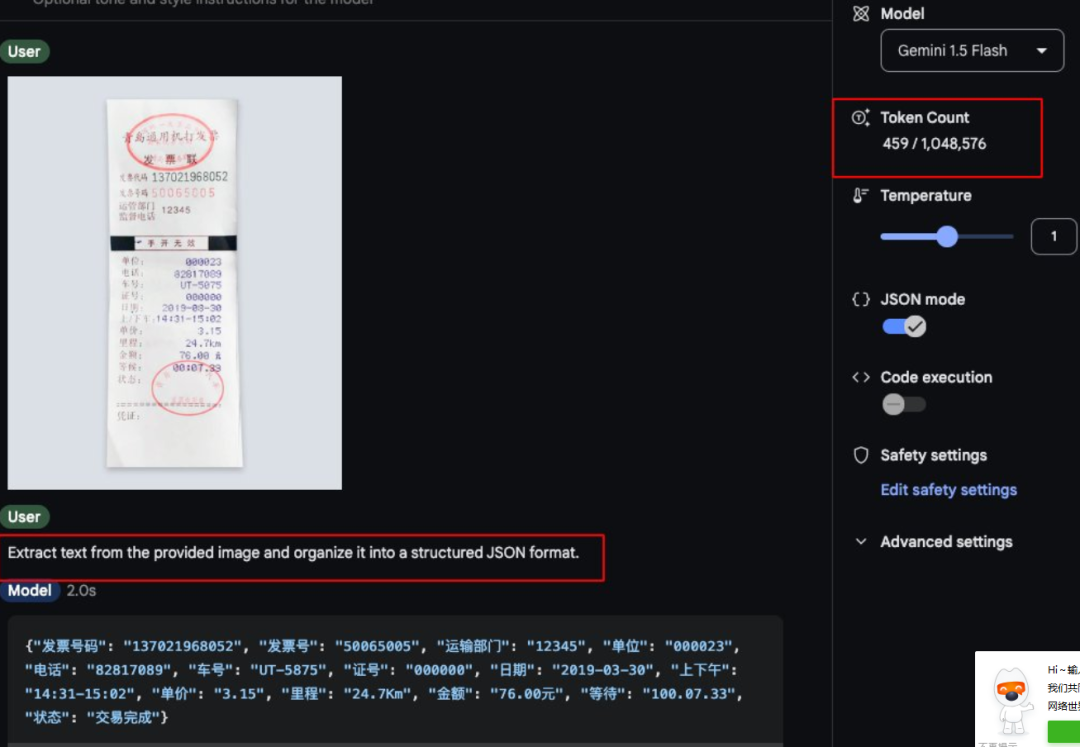Screen dimensions: 1080x747
Task: Open the uploaded receipt image thumbnail
Action: 174,283
